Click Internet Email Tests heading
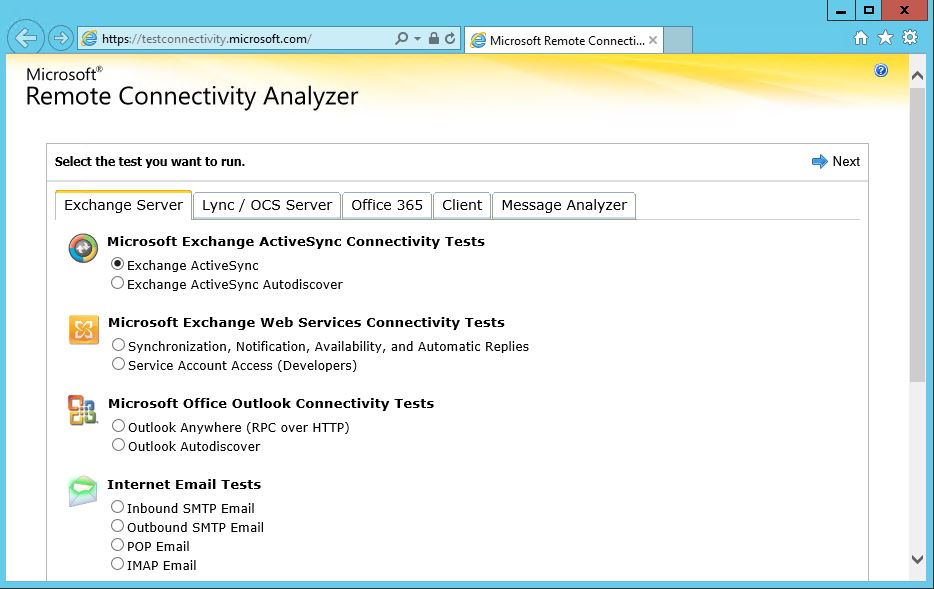Image resolution: width=934 pixels, height=589 pixels. point(184,484)
